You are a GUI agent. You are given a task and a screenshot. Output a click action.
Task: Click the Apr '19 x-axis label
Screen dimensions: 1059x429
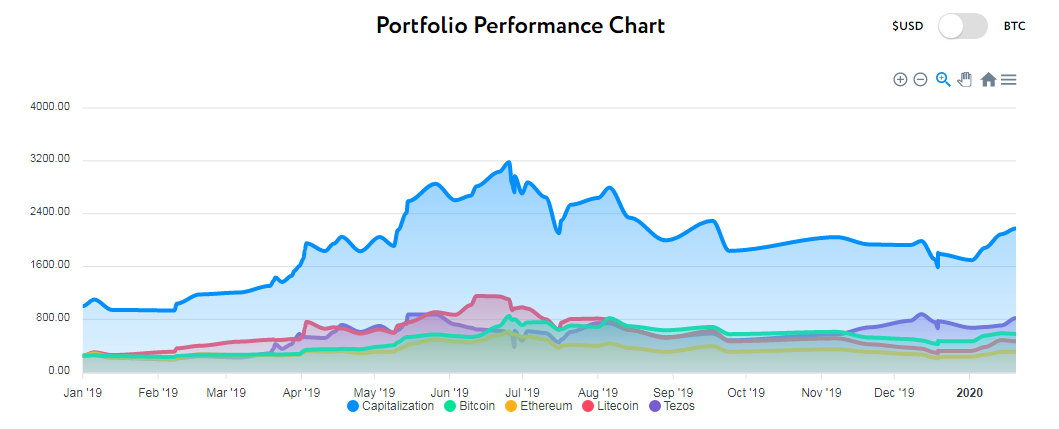pyautogui.click(x=300, y=391)
